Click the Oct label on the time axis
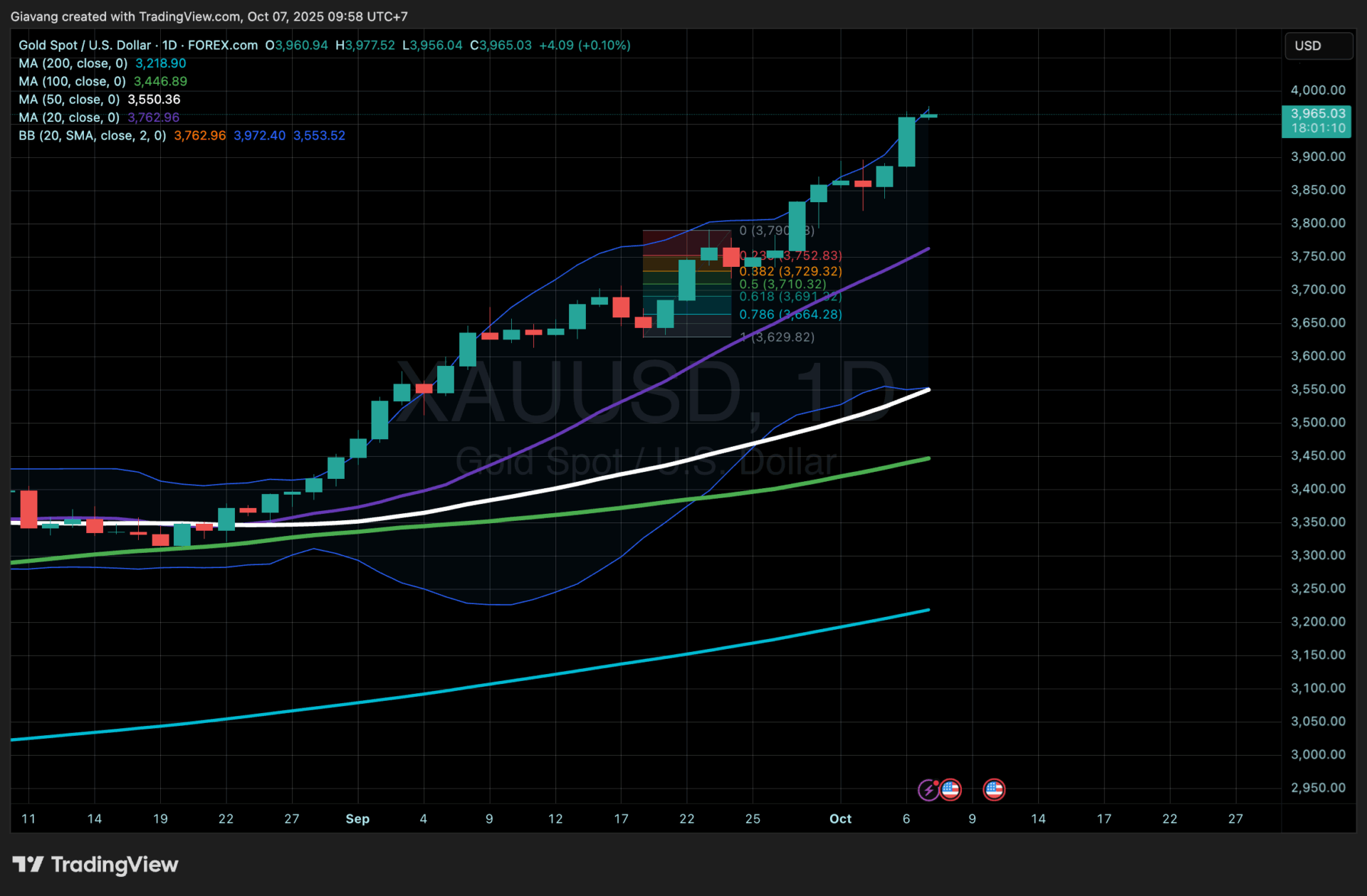This screenshot has height=896, width=1367. (840, 818)
